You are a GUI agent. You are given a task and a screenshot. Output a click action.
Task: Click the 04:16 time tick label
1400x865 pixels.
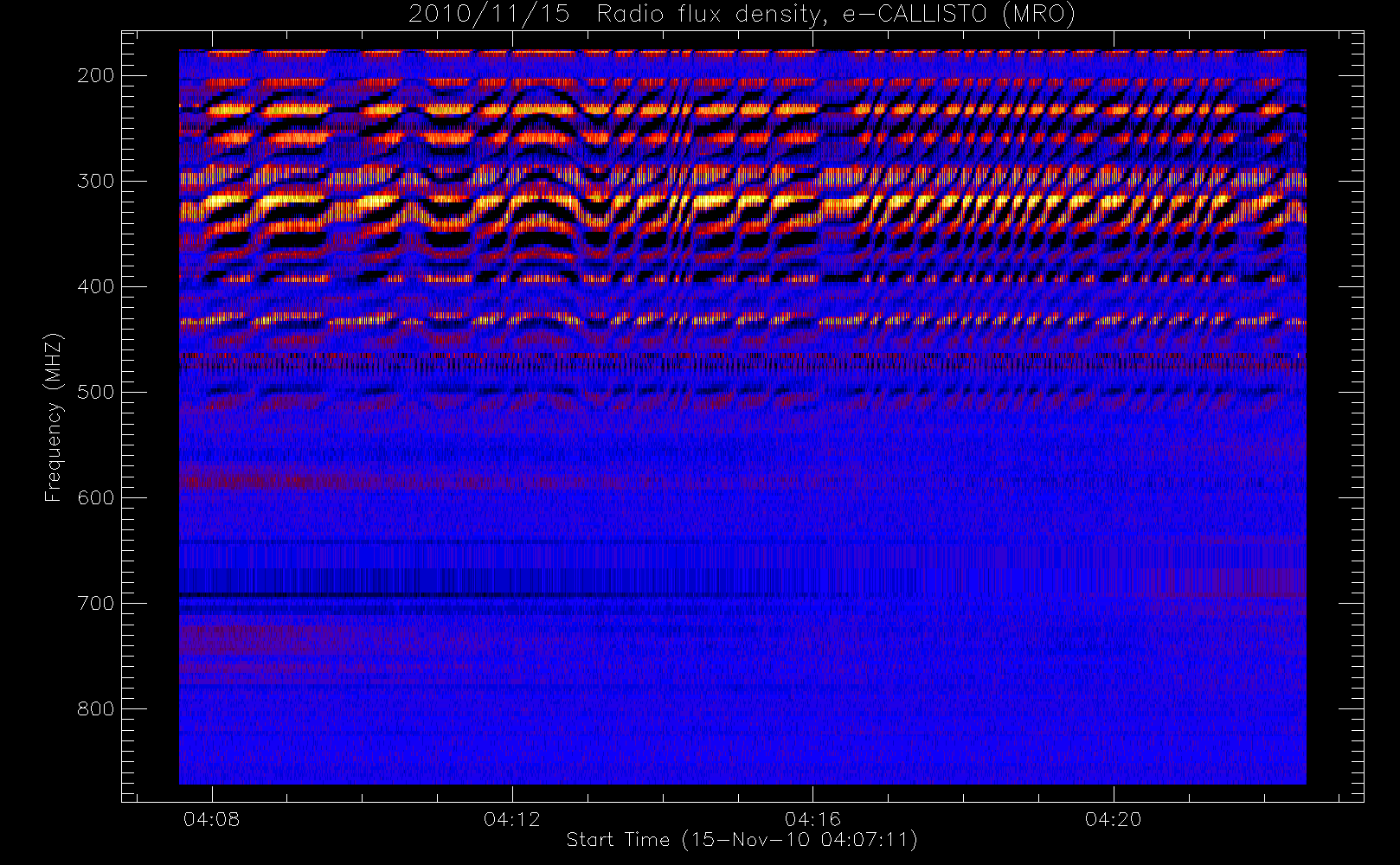[812, 819]
